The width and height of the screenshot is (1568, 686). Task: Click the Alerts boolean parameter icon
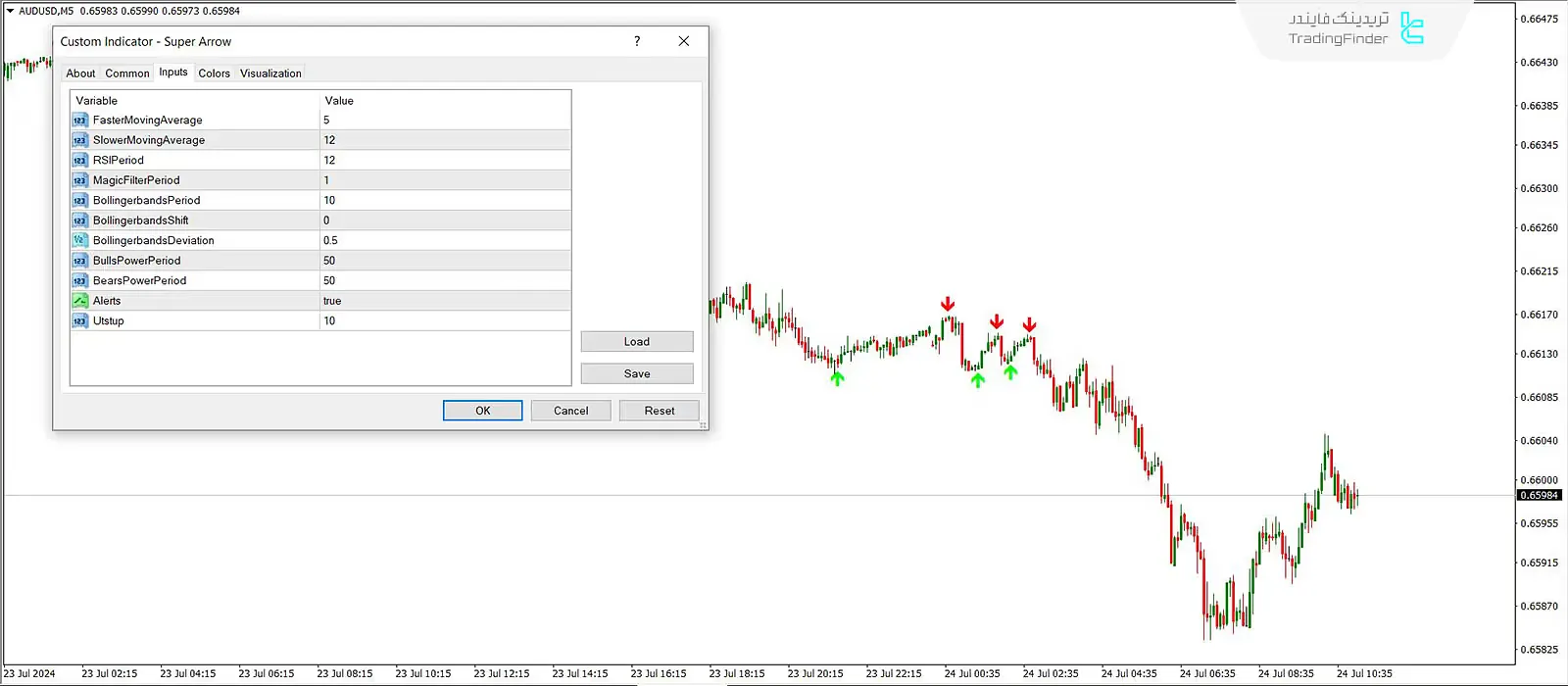(x=80, y=301)
